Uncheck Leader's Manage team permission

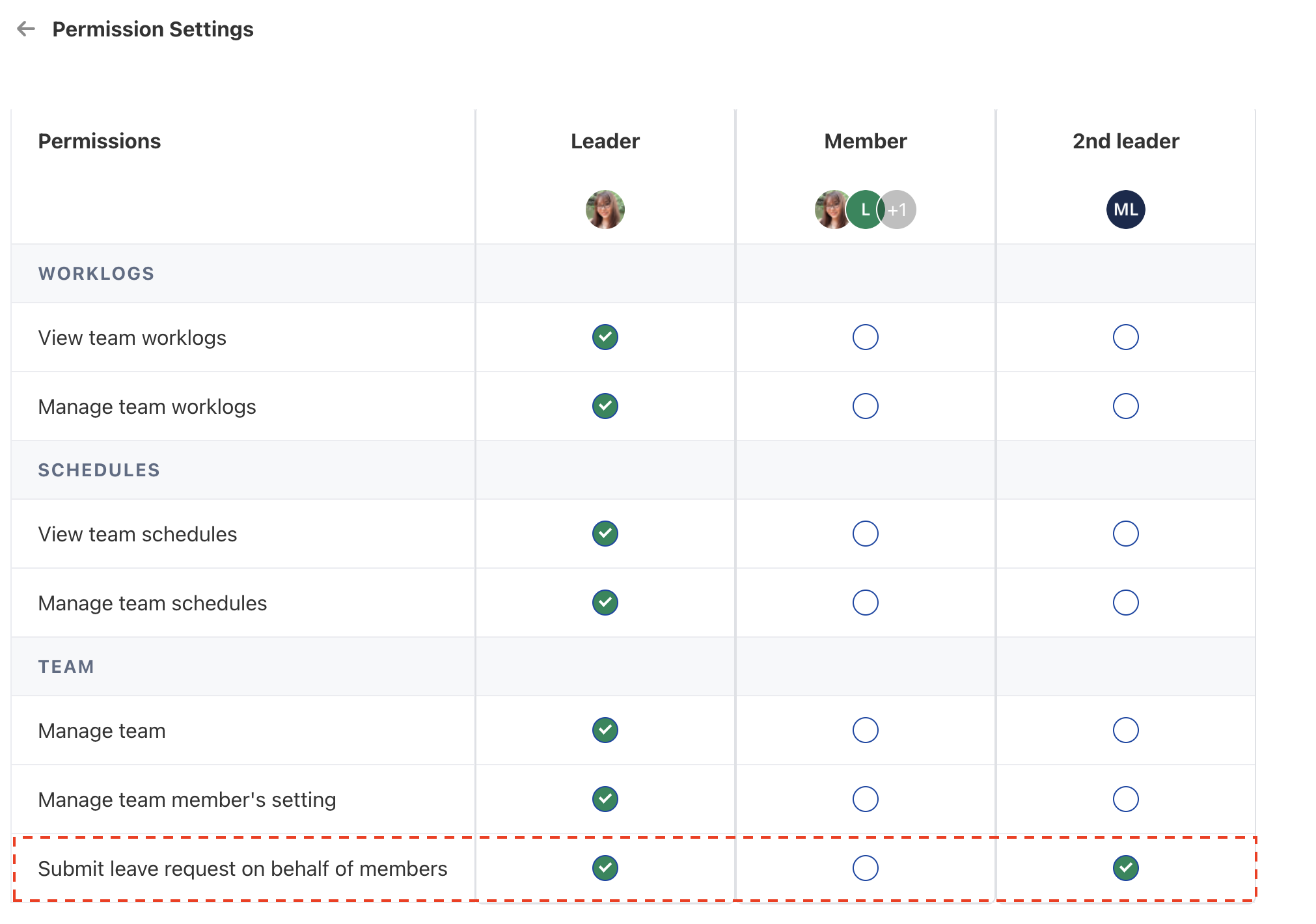click(605, 730)
